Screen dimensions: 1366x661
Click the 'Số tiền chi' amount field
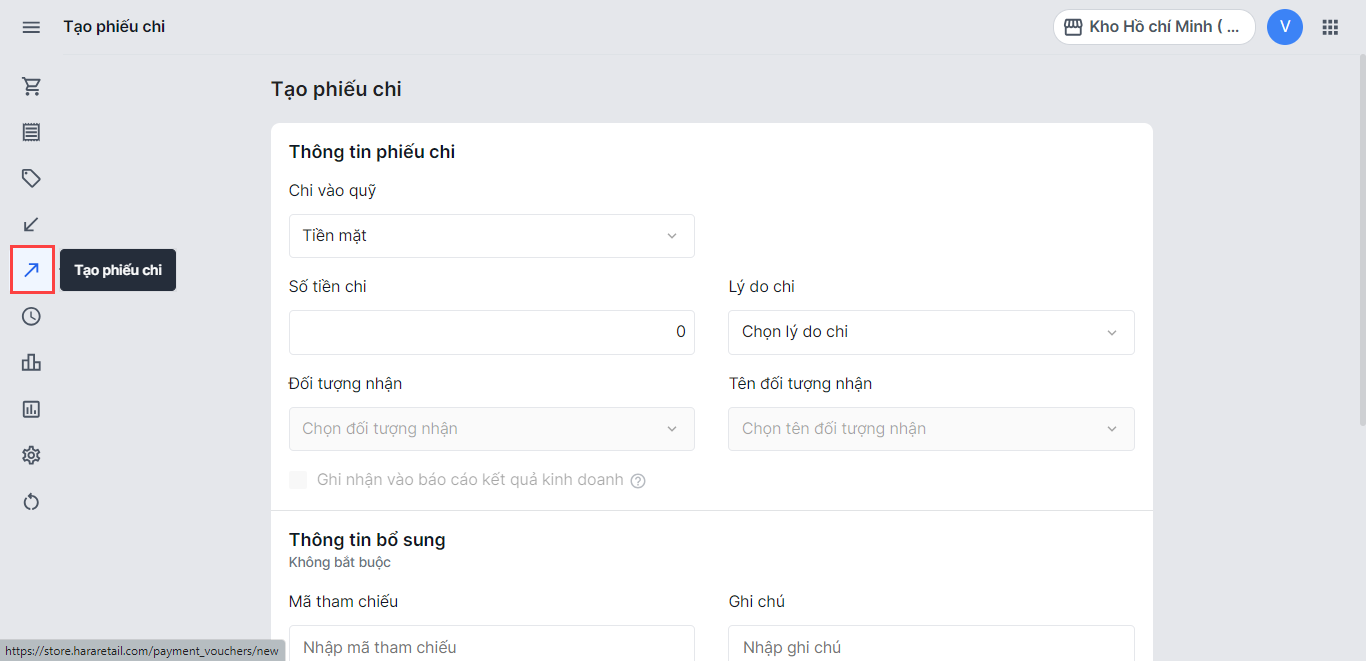(491, 332)
